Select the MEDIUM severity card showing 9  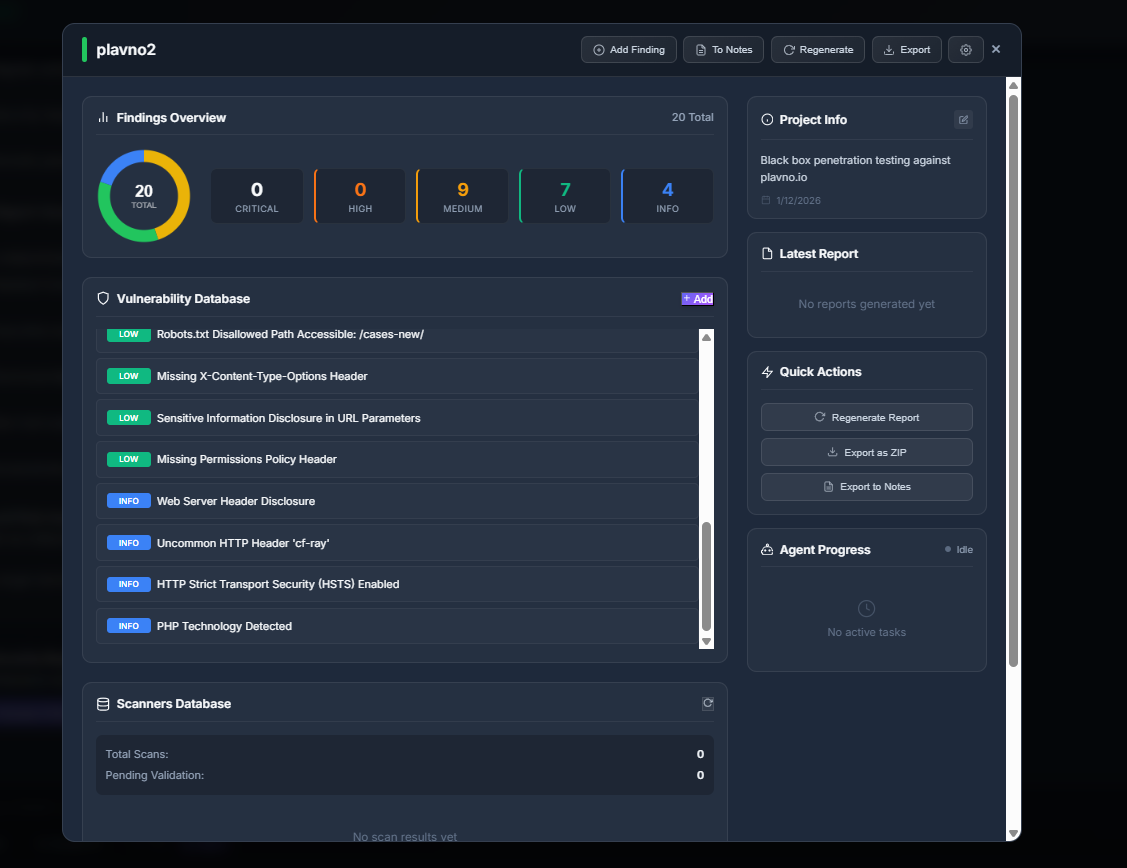tap(462, 195)
